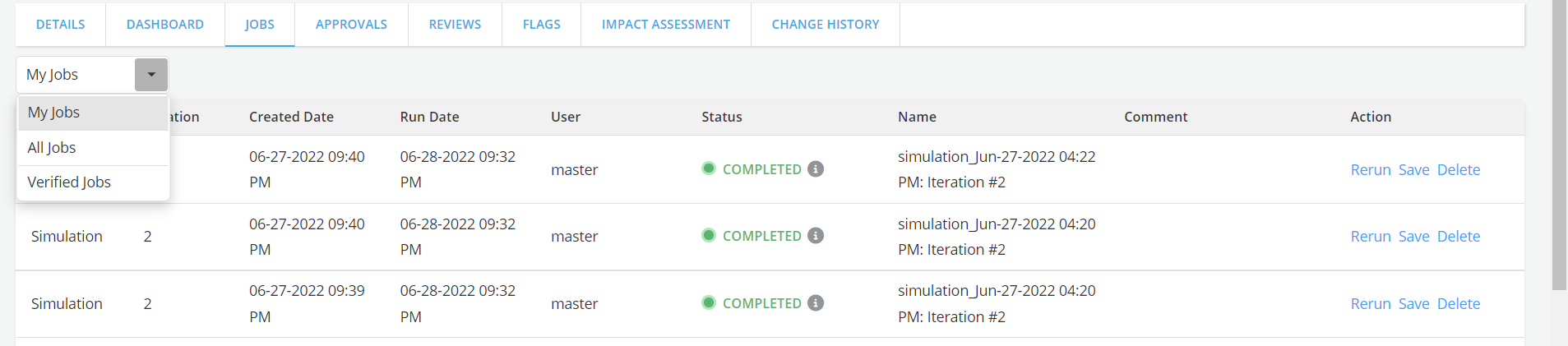Delete the first simulation job

[1459, 170]
